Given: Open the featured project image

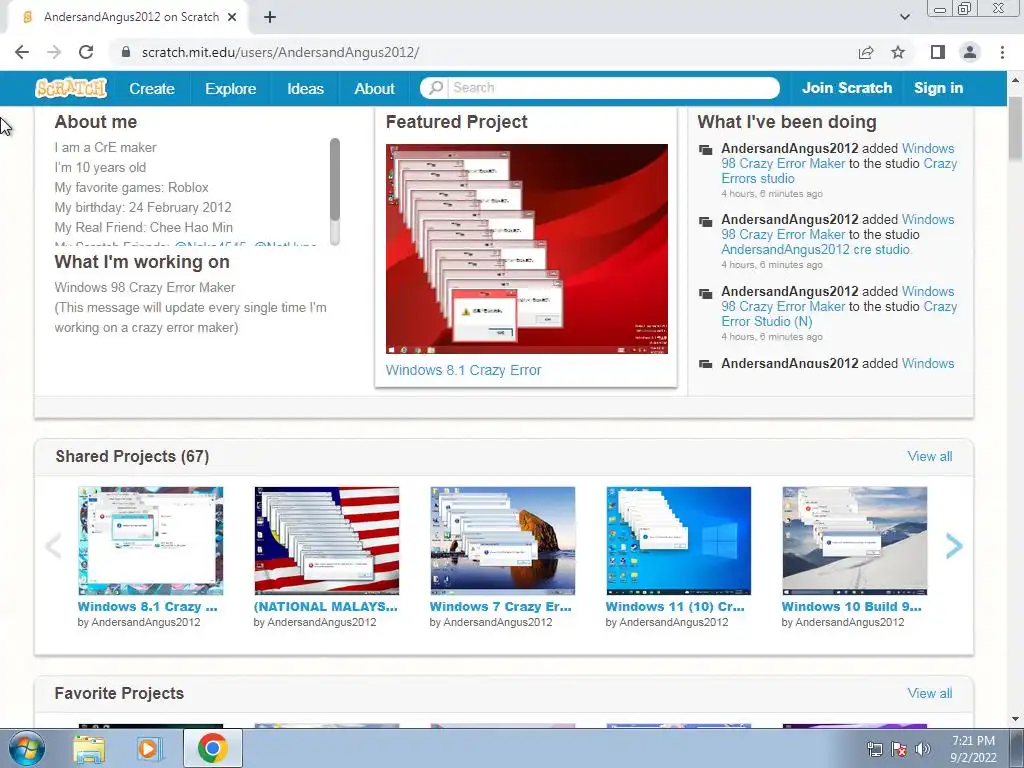Looking at the screenshot, I should 526,249.
